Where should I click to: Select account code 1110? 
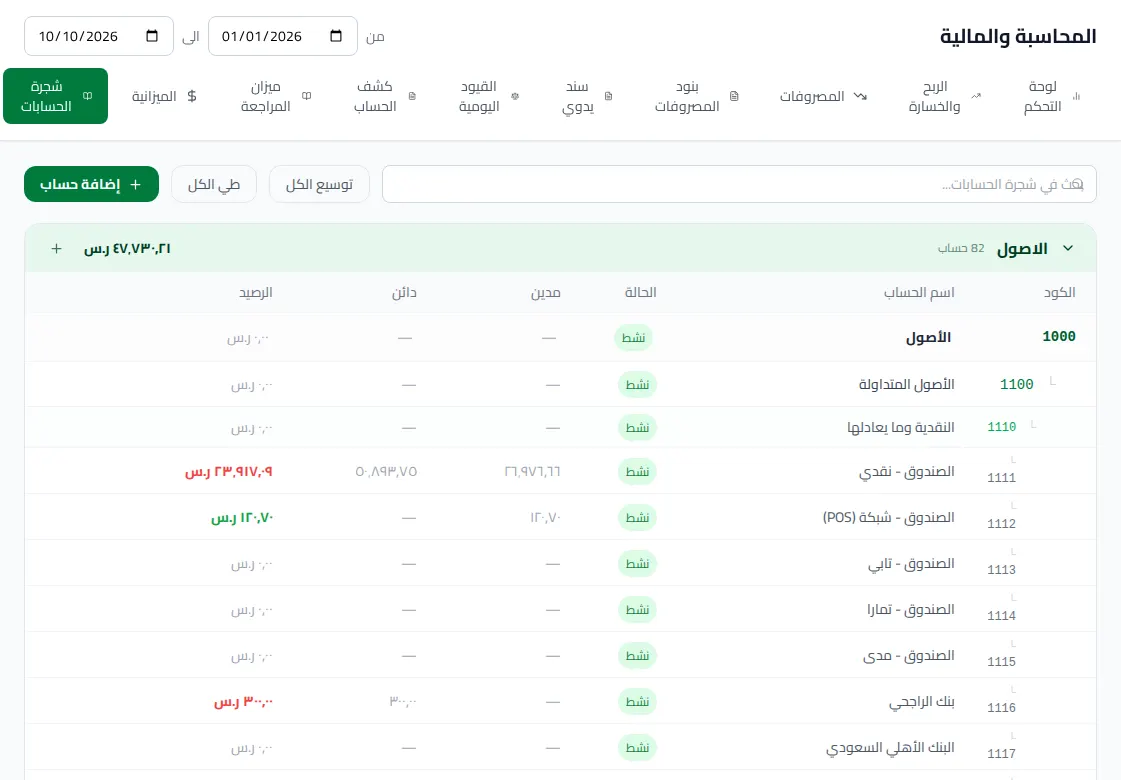(1002, 427)
